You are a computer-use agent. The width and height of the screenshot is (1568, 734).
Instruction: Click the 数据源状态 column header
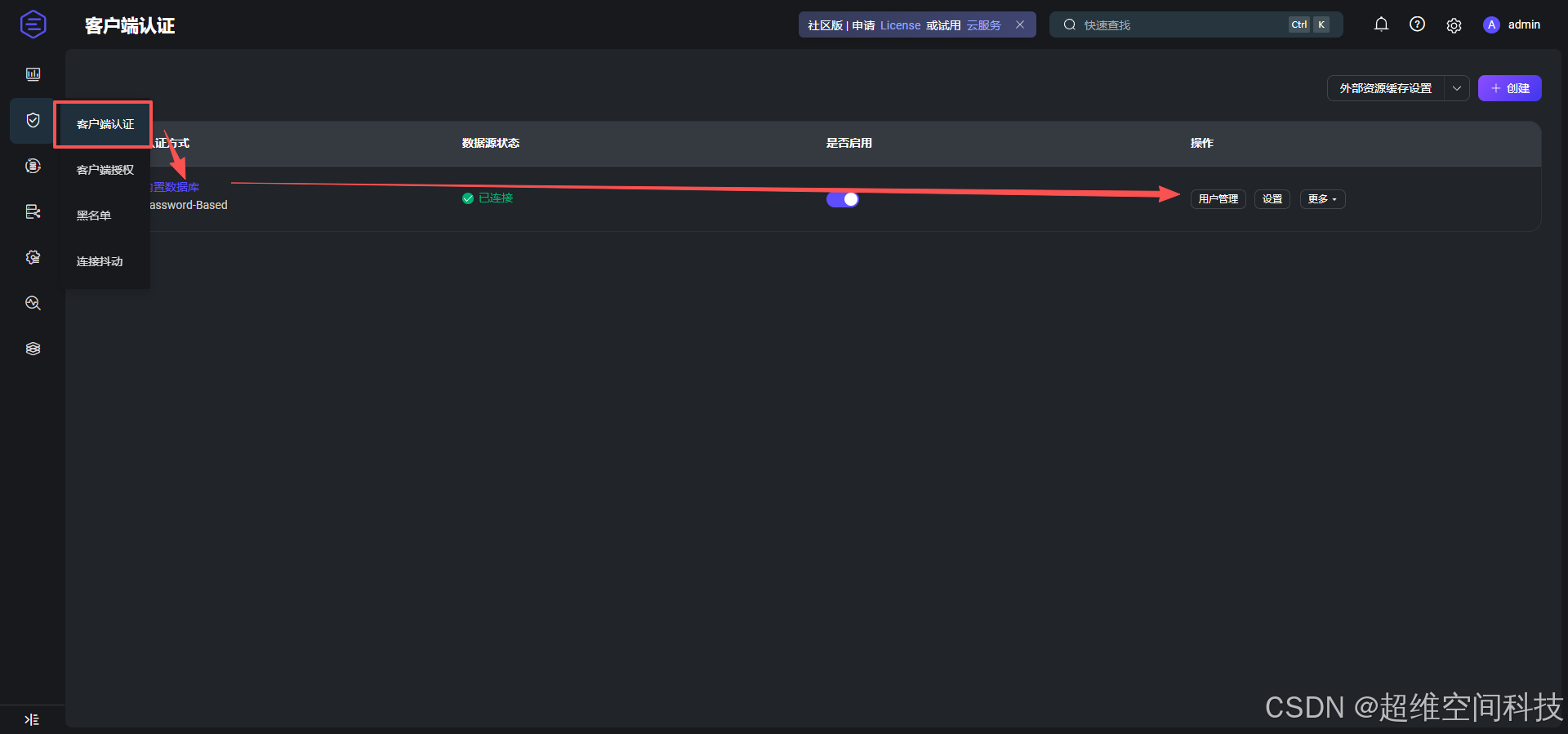[490, 143]
